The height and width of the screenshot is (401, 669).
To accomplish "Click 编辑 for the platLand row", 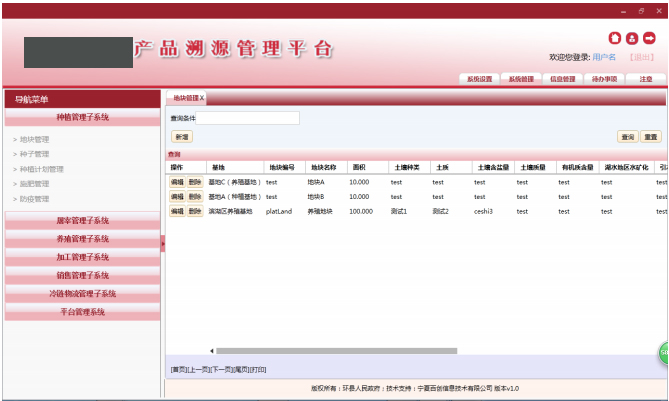I will (176, 211).
